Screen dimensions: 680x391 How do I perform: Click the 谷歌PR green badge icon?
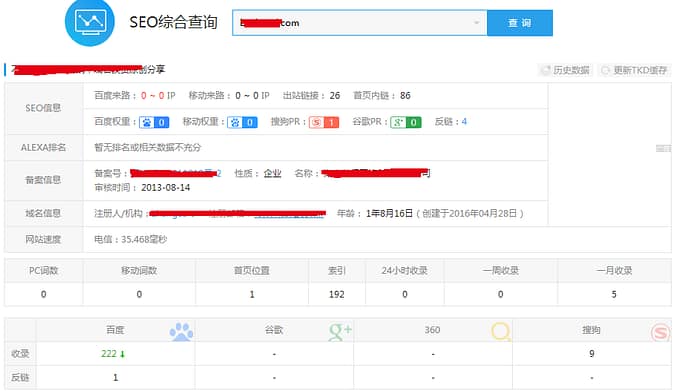coord(406,123)
